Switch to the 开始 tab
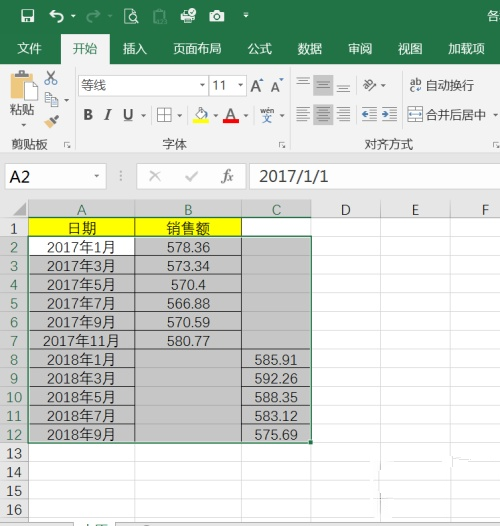 click(x=85, y=49)
